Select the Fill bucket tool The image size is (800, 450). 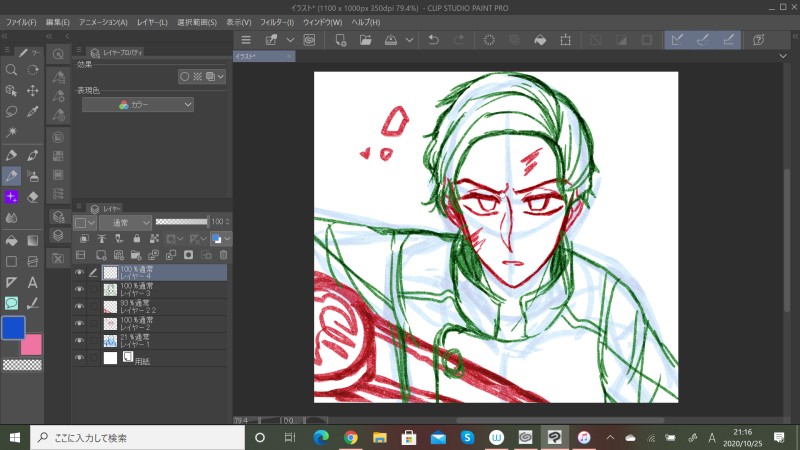click(x=11, y=240)
